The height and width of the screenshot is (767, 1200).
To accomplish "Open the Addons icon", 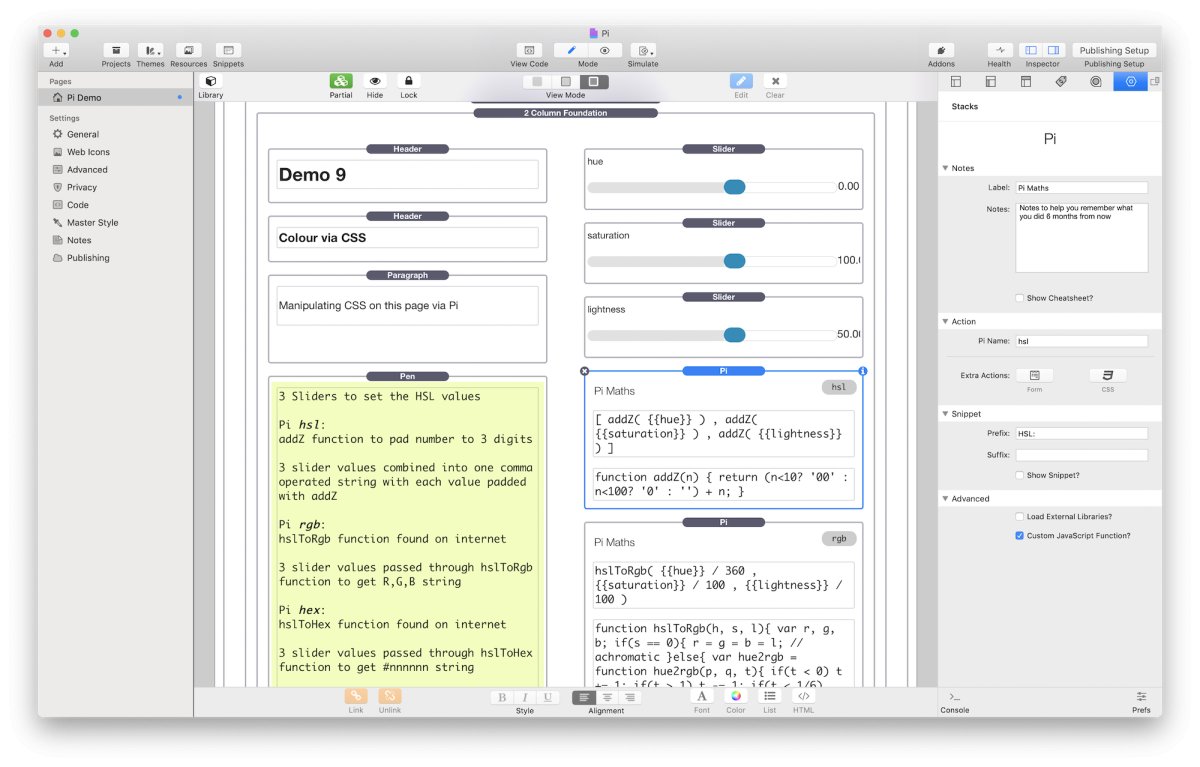I will 941,50.
